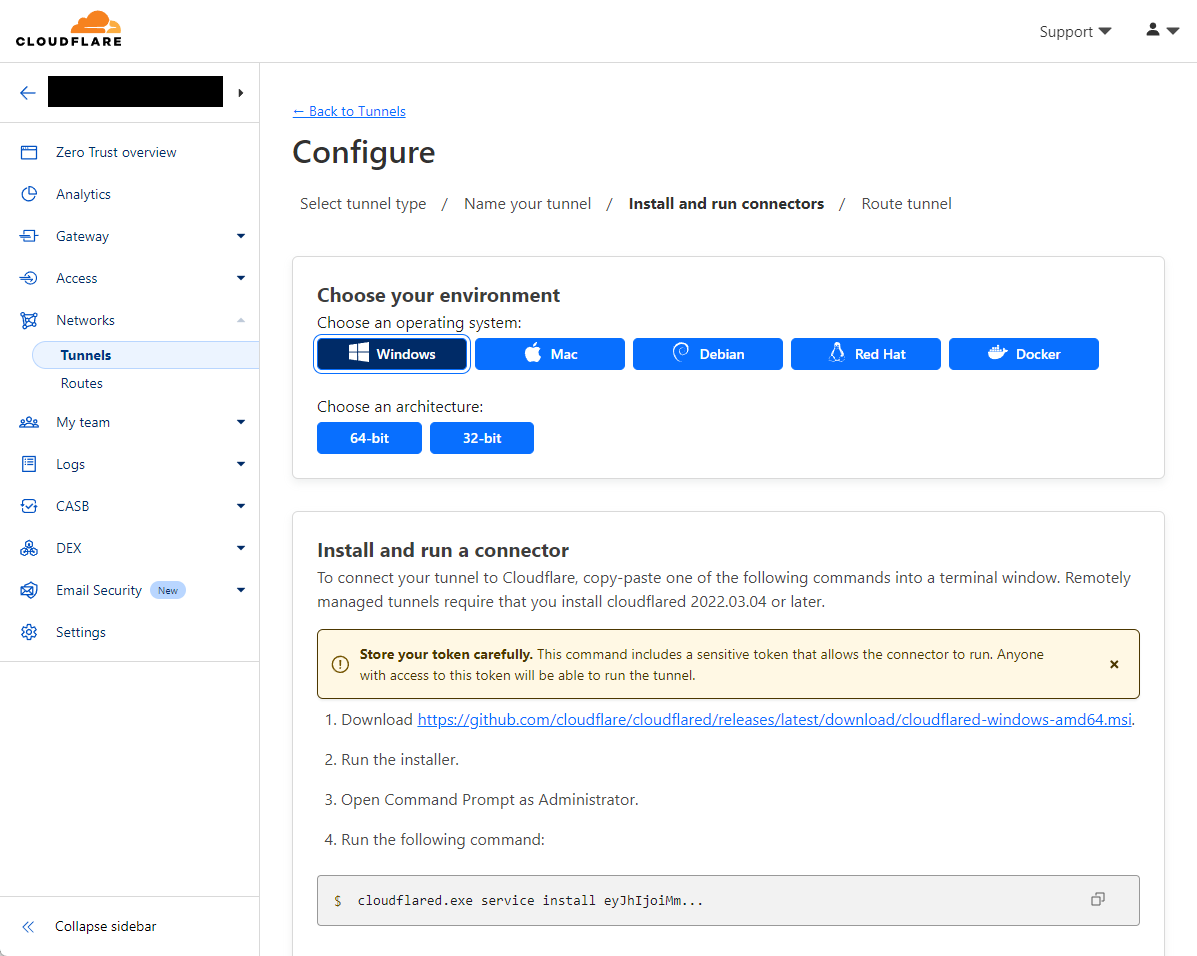Viewport: 1197px width, 956px height.
Task: Follow the Back to Tunnels link
Action: tap(349, 111)
